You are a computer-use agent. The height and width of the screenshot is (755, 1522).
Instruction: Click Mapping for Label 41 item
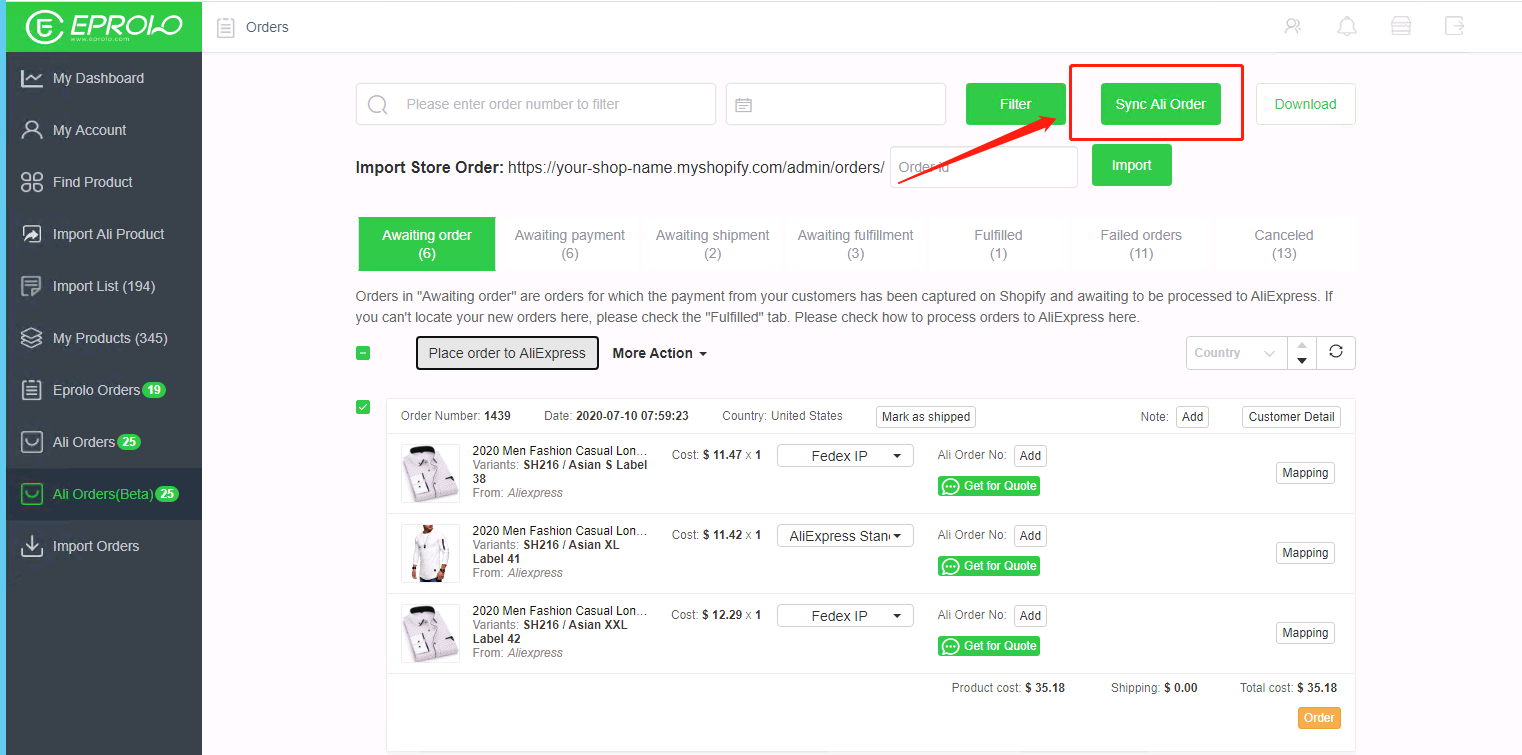[1305, 553]
